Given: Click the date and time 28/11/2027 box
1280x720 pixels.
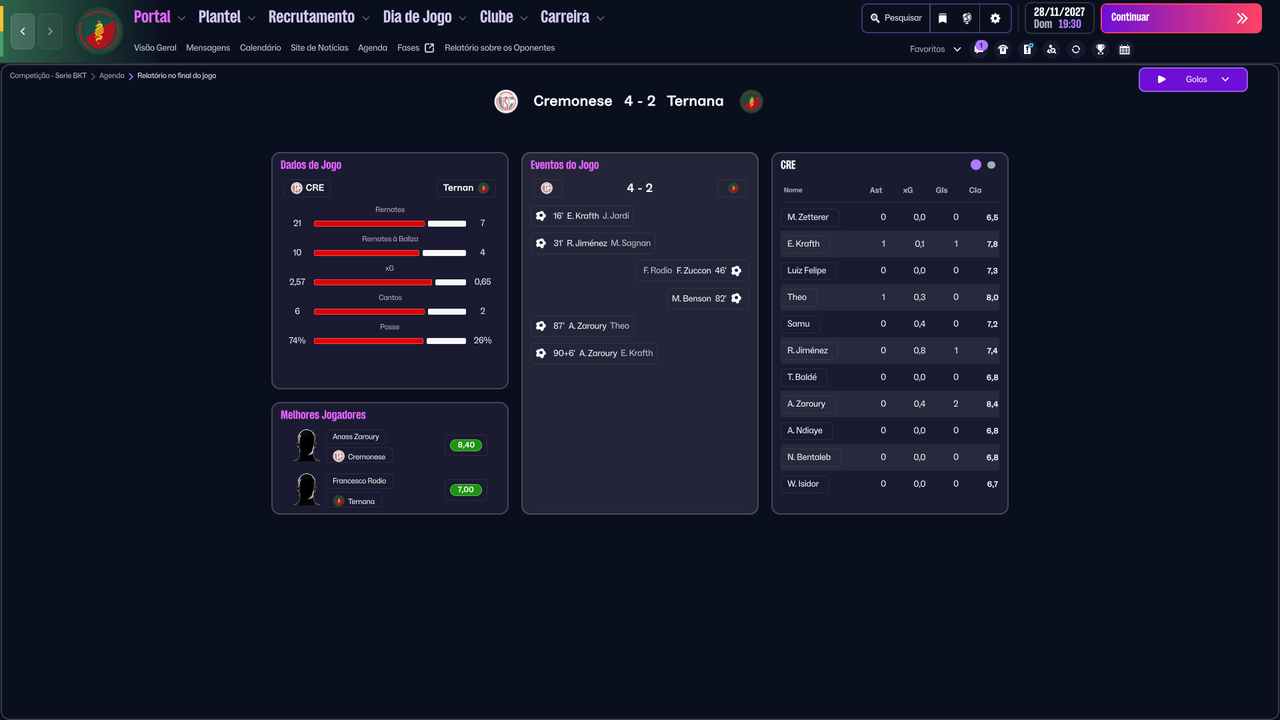Looking at the screenshot, I should (1058, 18).
